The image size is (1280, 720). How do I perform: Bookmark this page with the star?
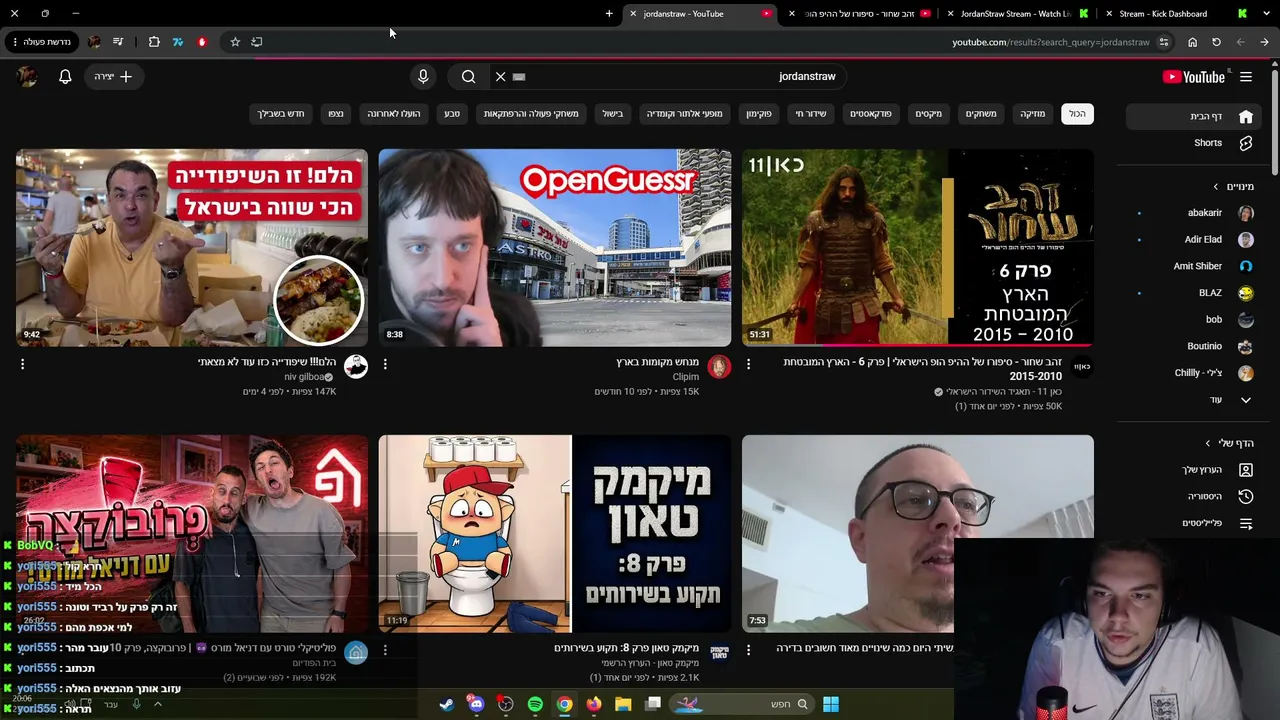click(235, 42)
